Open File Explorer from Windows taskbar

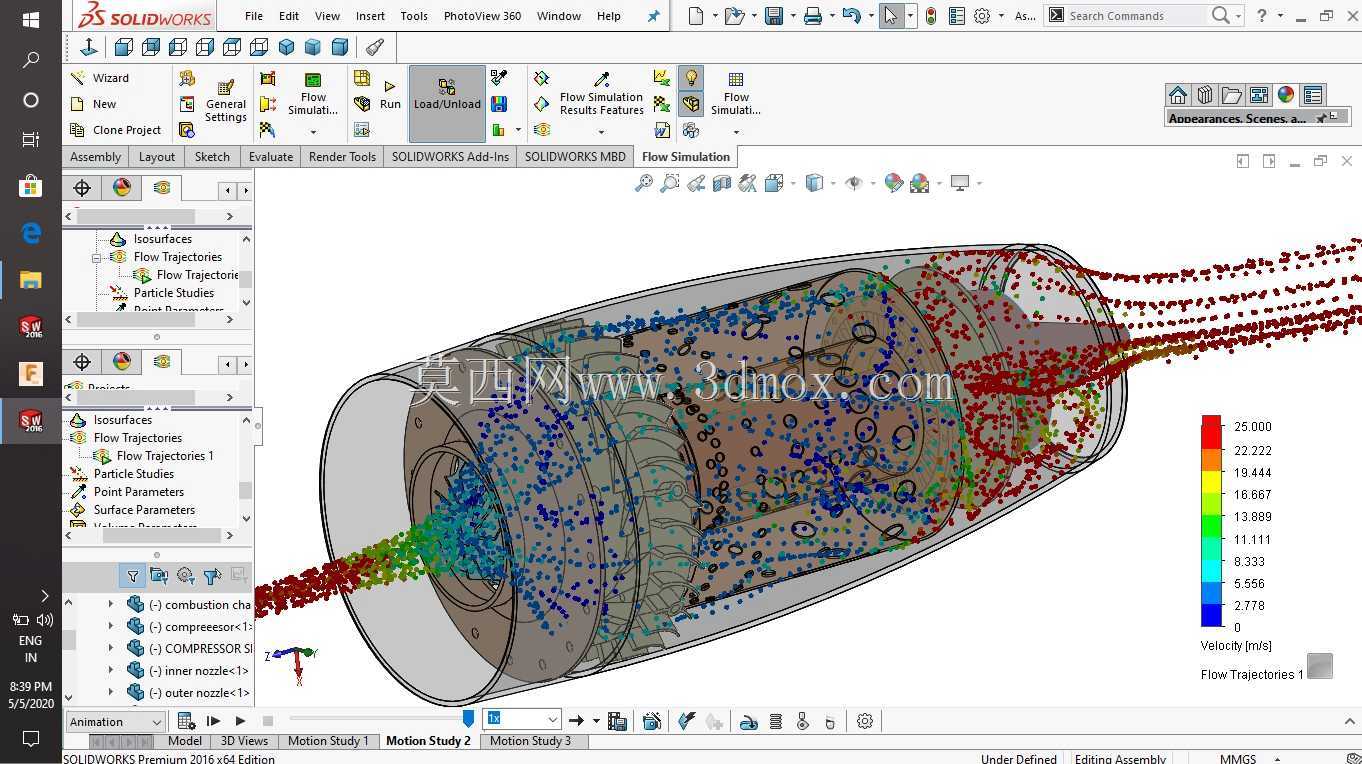[31, 279]
